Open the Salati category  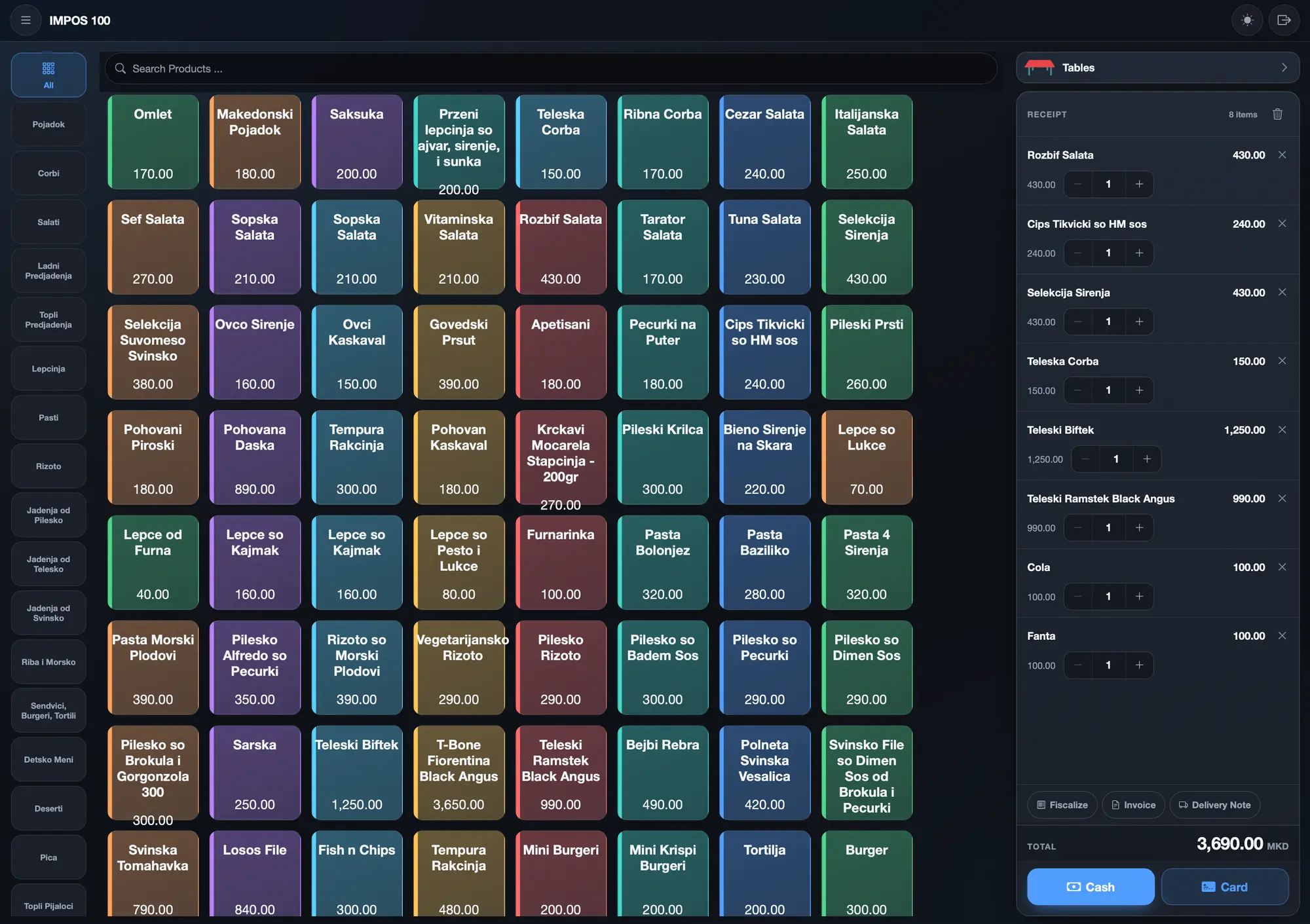tap(48, 223)
